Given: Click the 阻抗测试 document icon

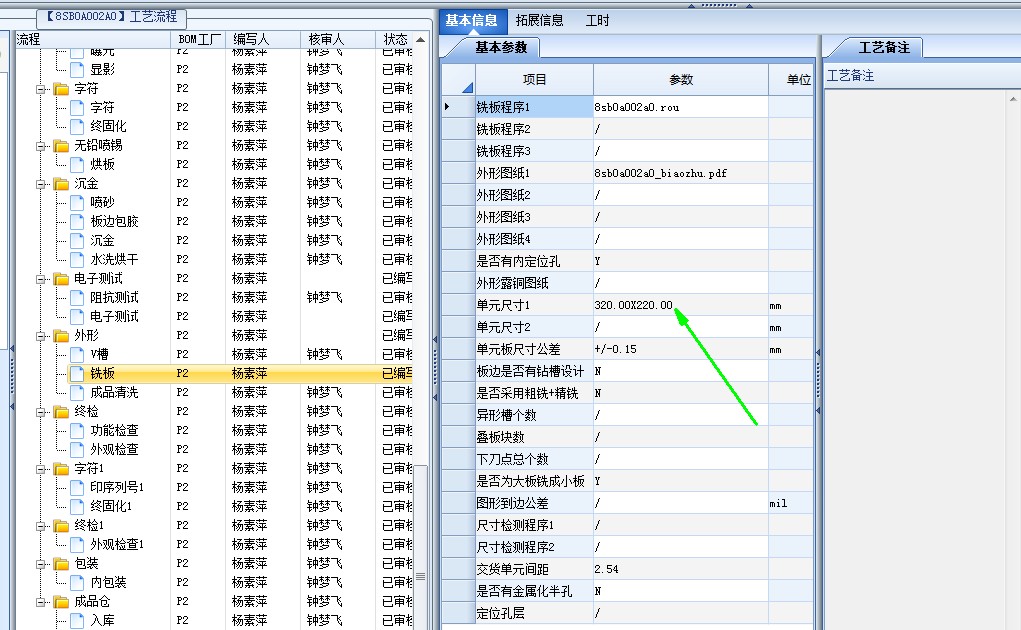Looking at the screenshot, I should tap(77, 297).
